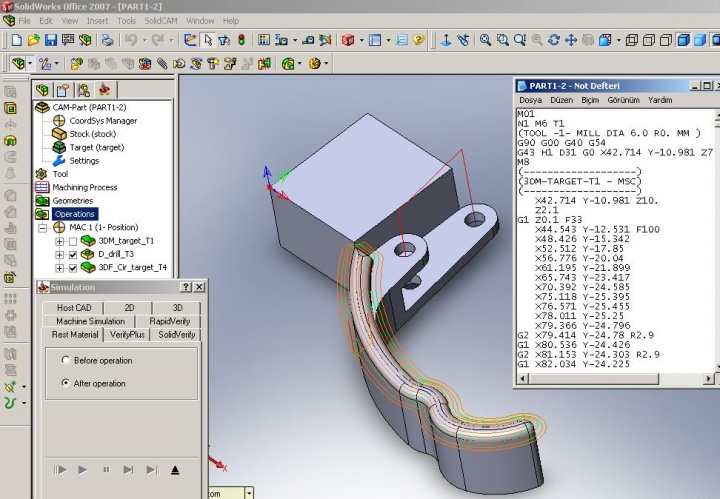
Task: Open the Undo dropdown arrow
Action: [x=144, y=40]
